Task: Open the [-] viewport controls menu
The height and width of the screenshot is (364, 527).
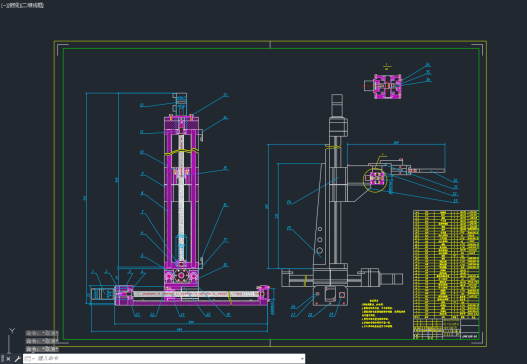Action: pyautogui.click(x=3, y=5)
